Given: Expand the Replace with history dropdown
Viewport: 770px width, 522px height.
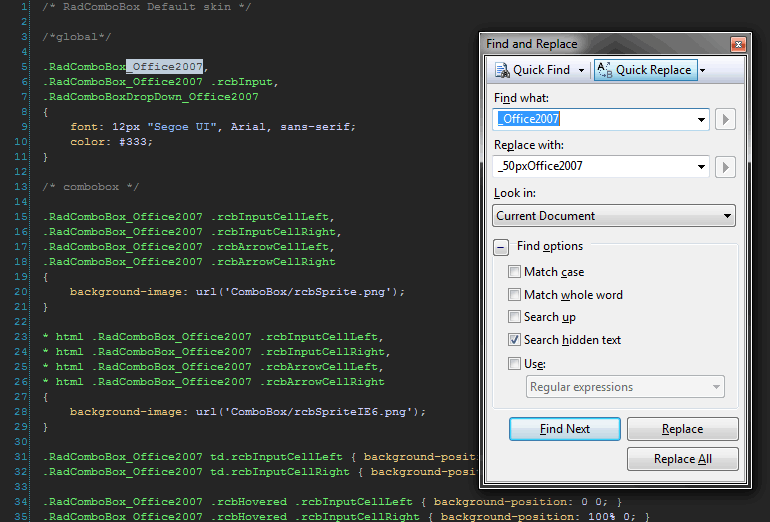Looking at the screenshot, I should pyautogui.click(x=700, y=167).
